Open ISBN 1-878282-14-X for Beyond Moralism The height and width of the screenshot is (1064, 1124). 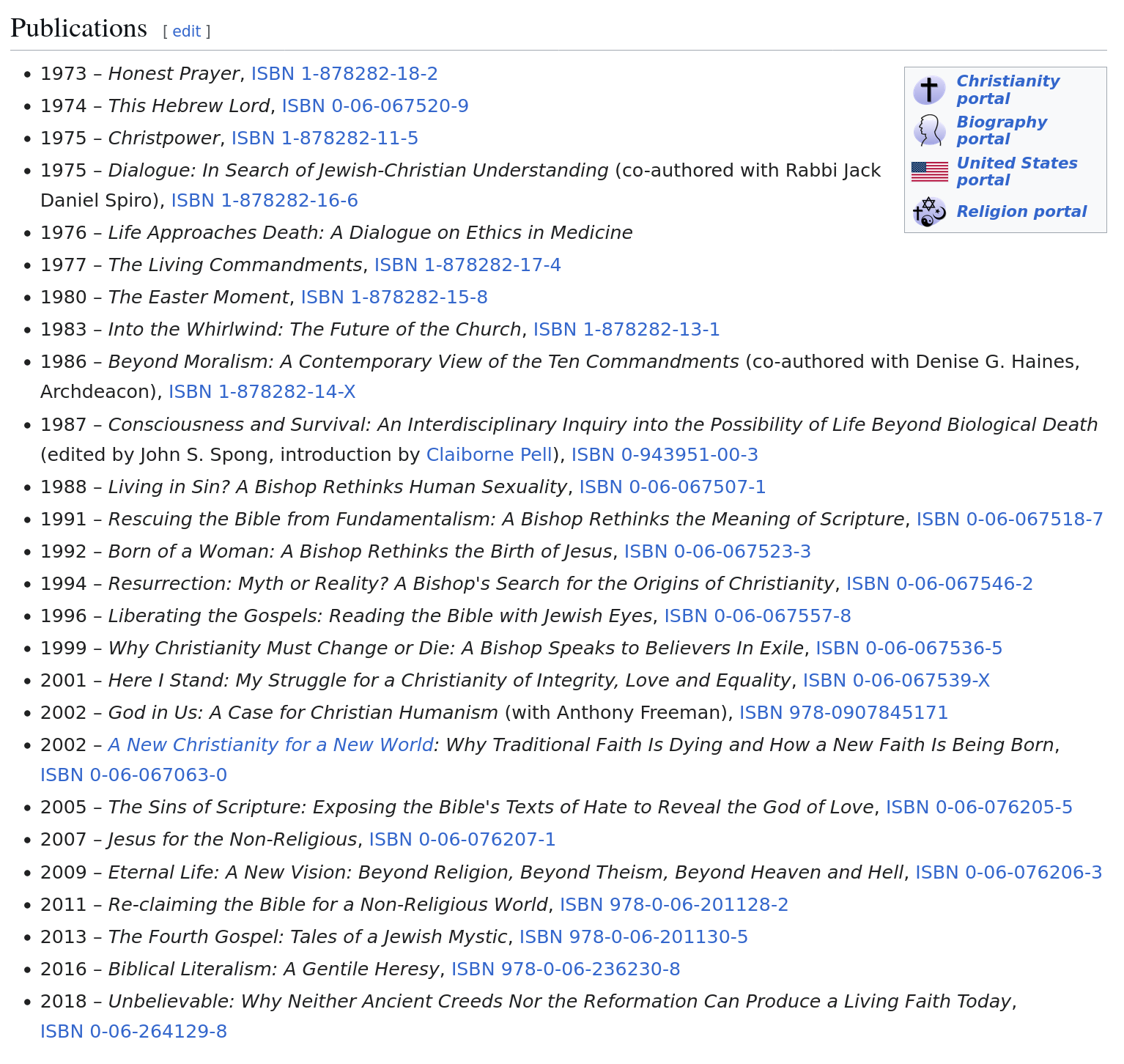(262, 392)
